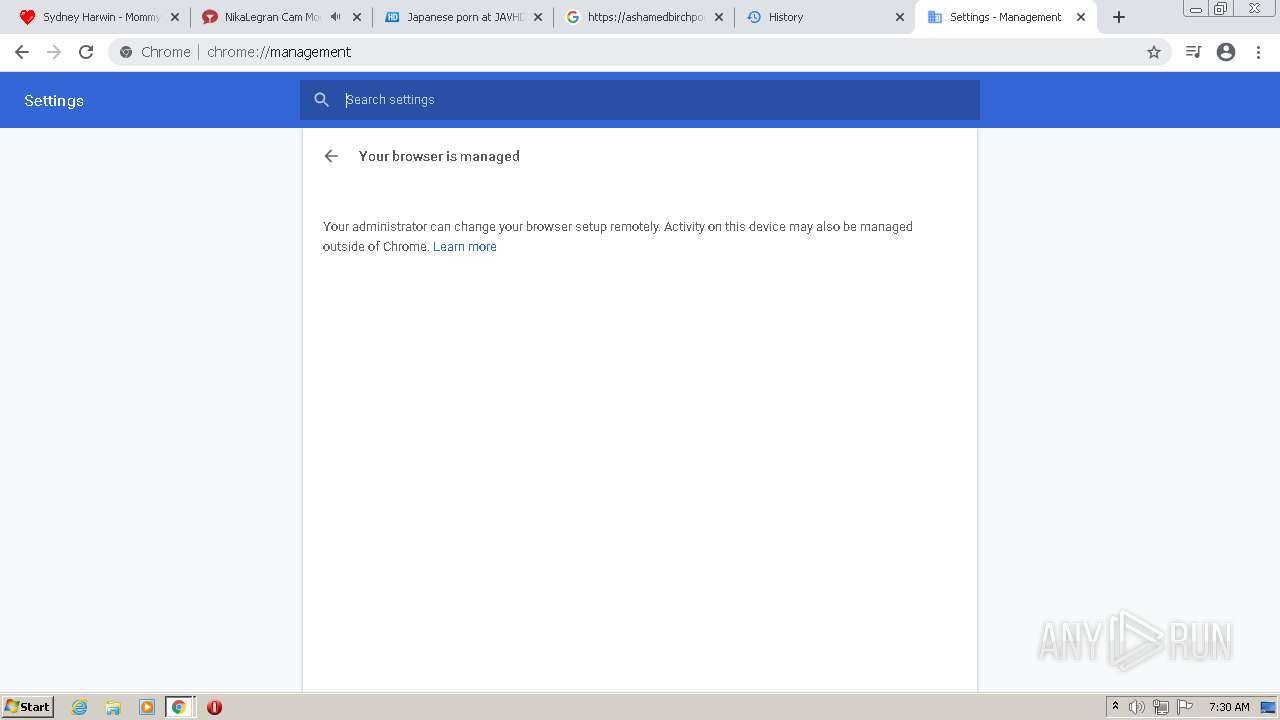The height and width of the screenshot is (720, 1280).
Task: Open the volume speaker tray icon
Action: 1137,707
